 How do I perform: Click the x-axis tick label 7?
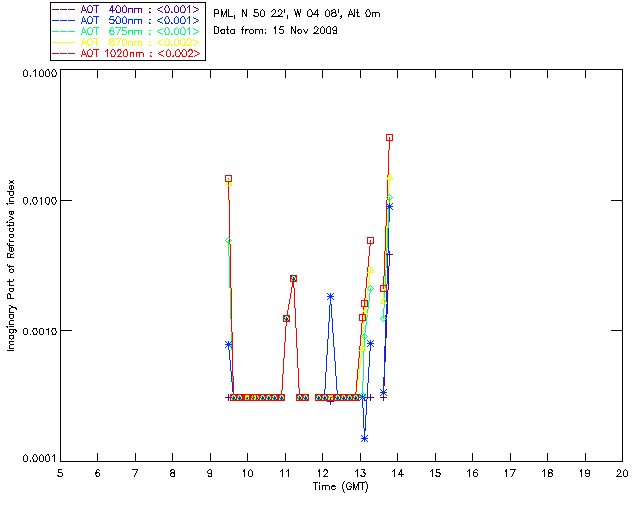[135, 473]
